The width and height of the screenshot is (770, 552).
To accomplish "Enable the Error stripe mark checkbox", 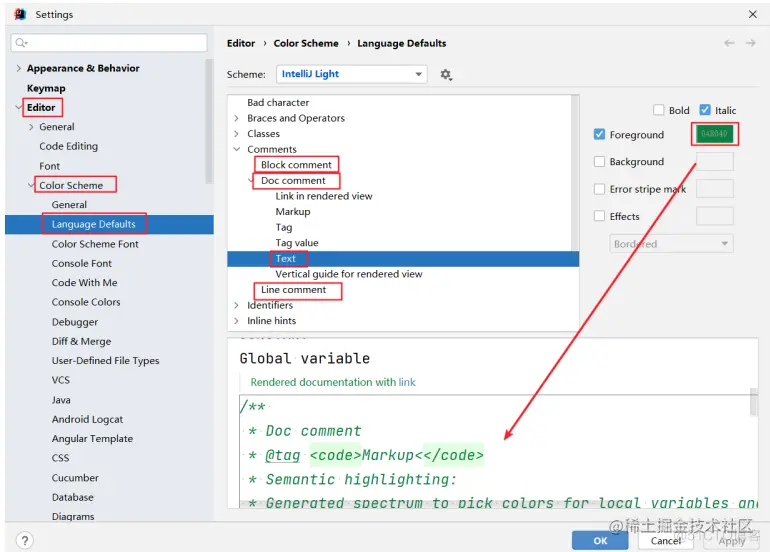I will point(599,189).
